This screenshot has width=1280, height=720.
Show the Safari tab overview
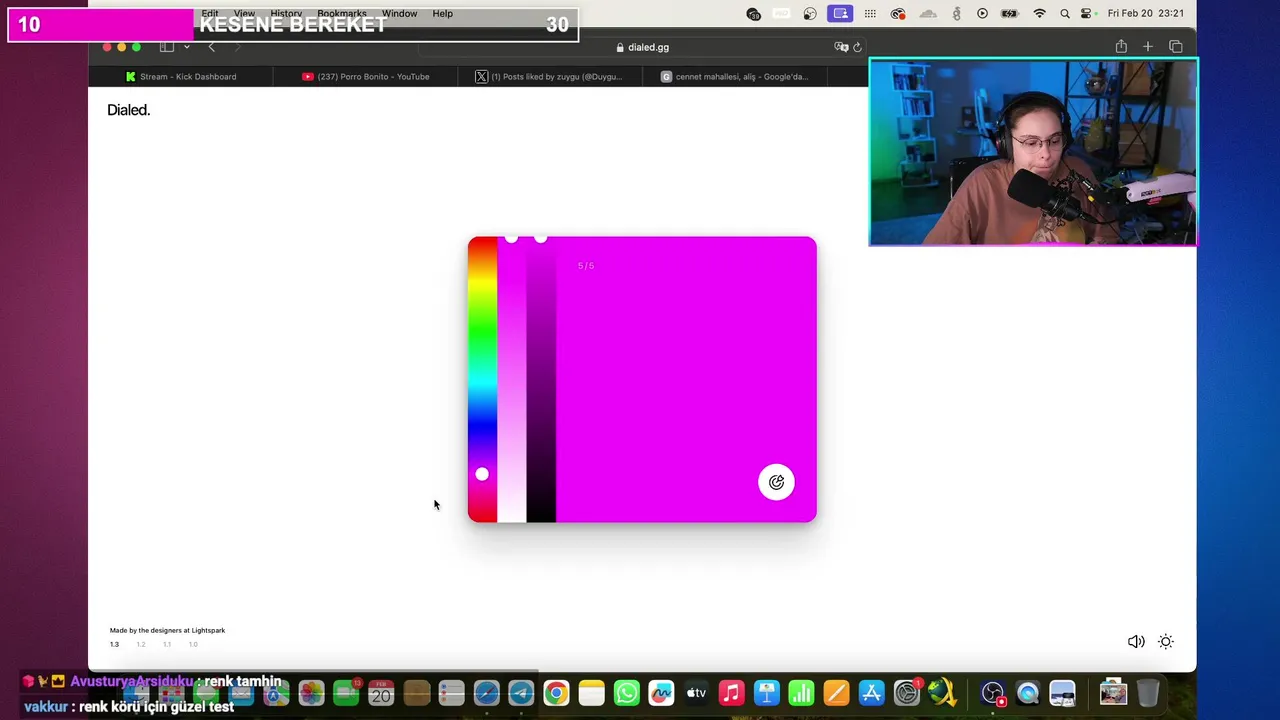1175,47
